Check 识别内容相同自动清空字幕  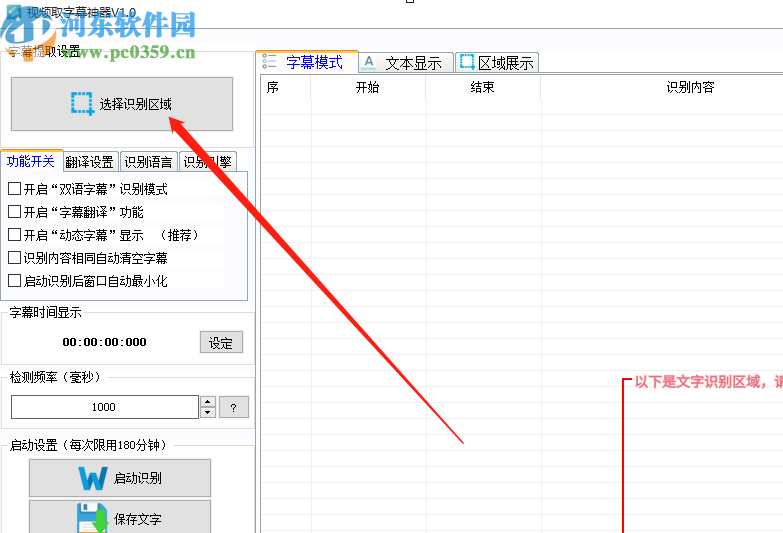(x=14, y=258)
